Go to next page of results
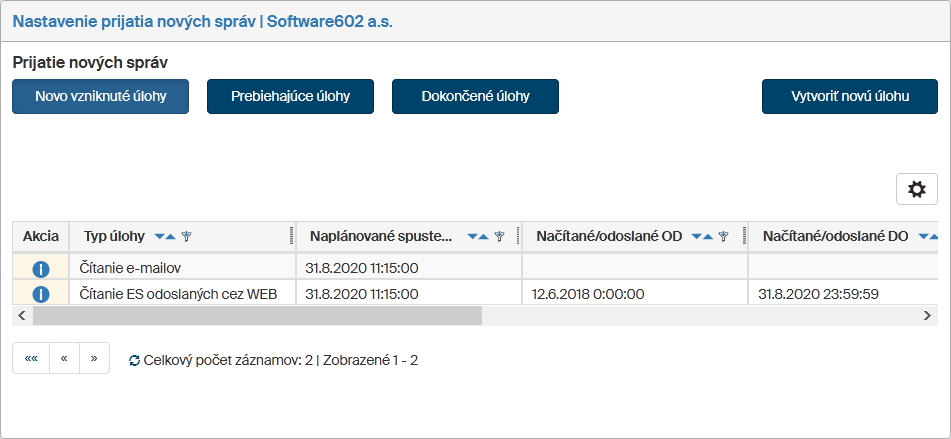The image size is (951, 439). [94, 358]
